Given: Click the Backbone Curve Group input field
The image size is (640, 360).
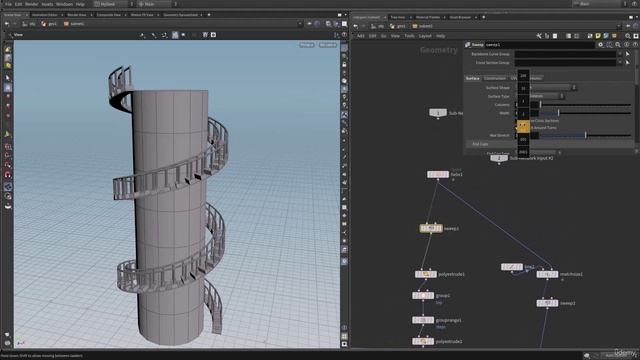Looking at the screenshot, I should tap(565, 54).
